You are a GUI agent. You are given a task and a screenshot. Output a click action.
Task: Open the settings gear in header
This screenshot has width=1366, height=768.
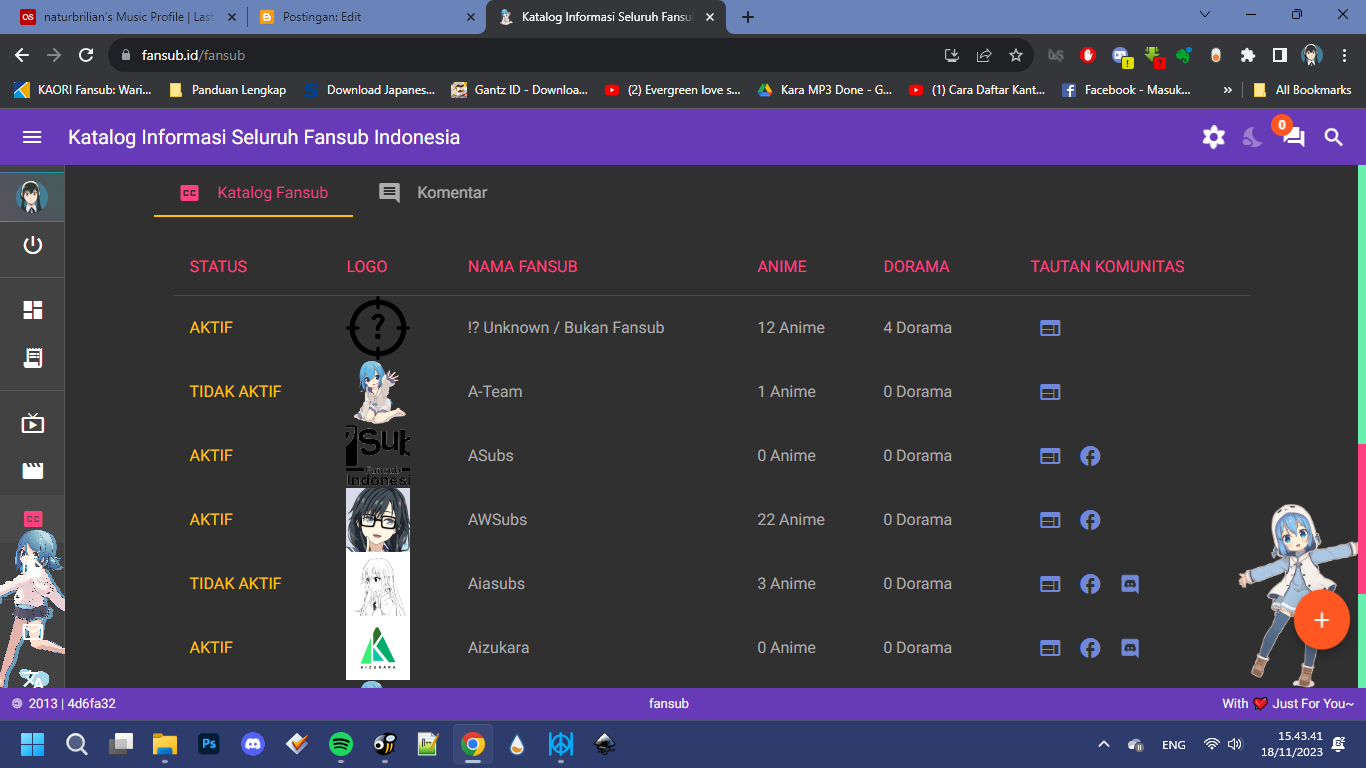(1213, 137)
